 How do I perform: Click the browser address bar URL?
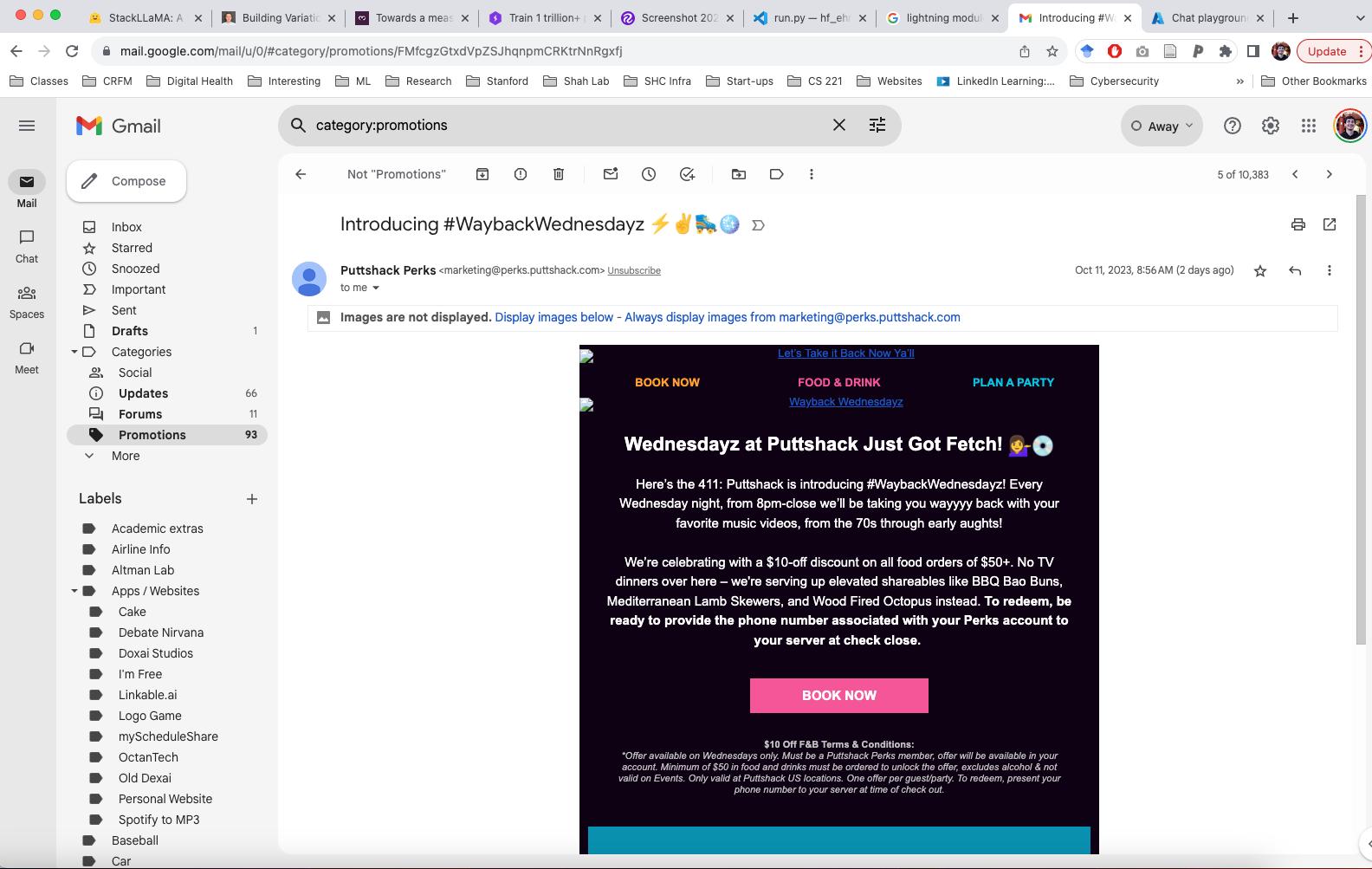click(x=371, y=51)
